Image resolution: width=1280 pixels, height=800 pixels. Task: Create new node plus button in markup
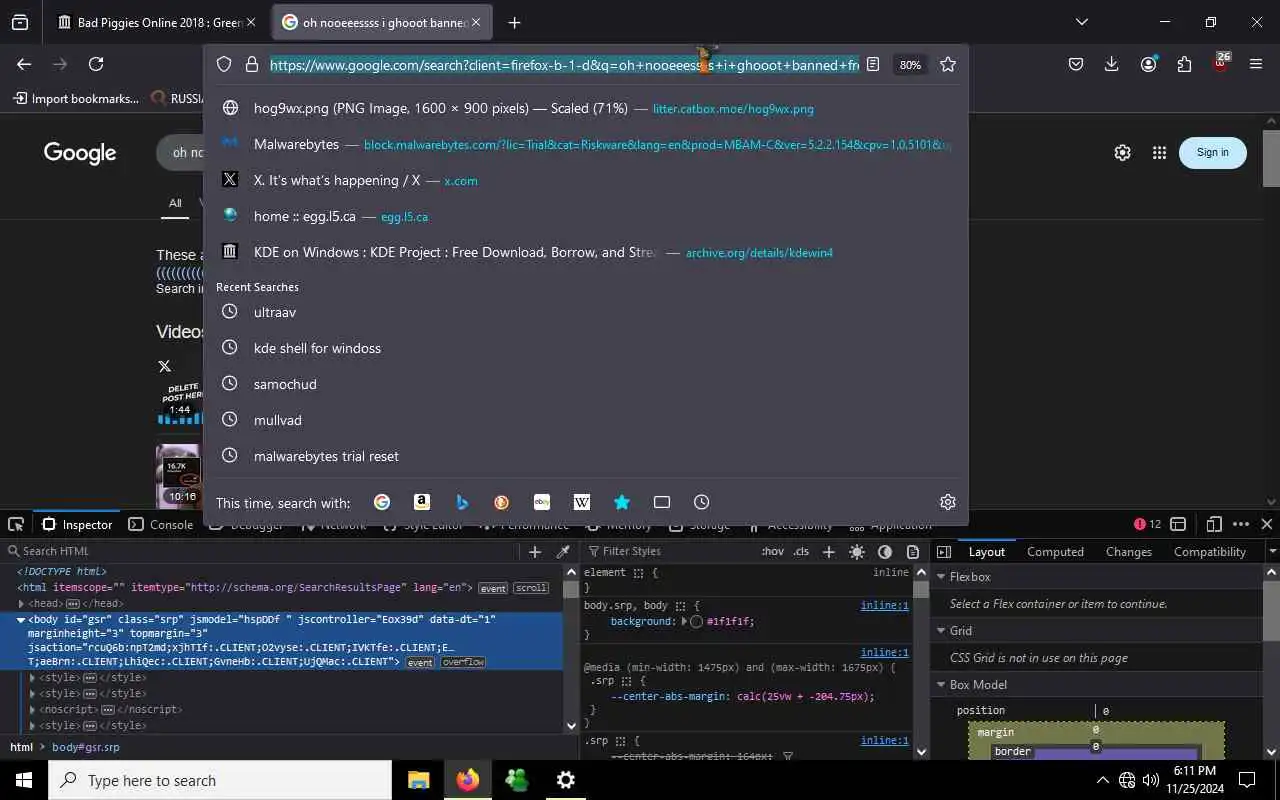535,551
